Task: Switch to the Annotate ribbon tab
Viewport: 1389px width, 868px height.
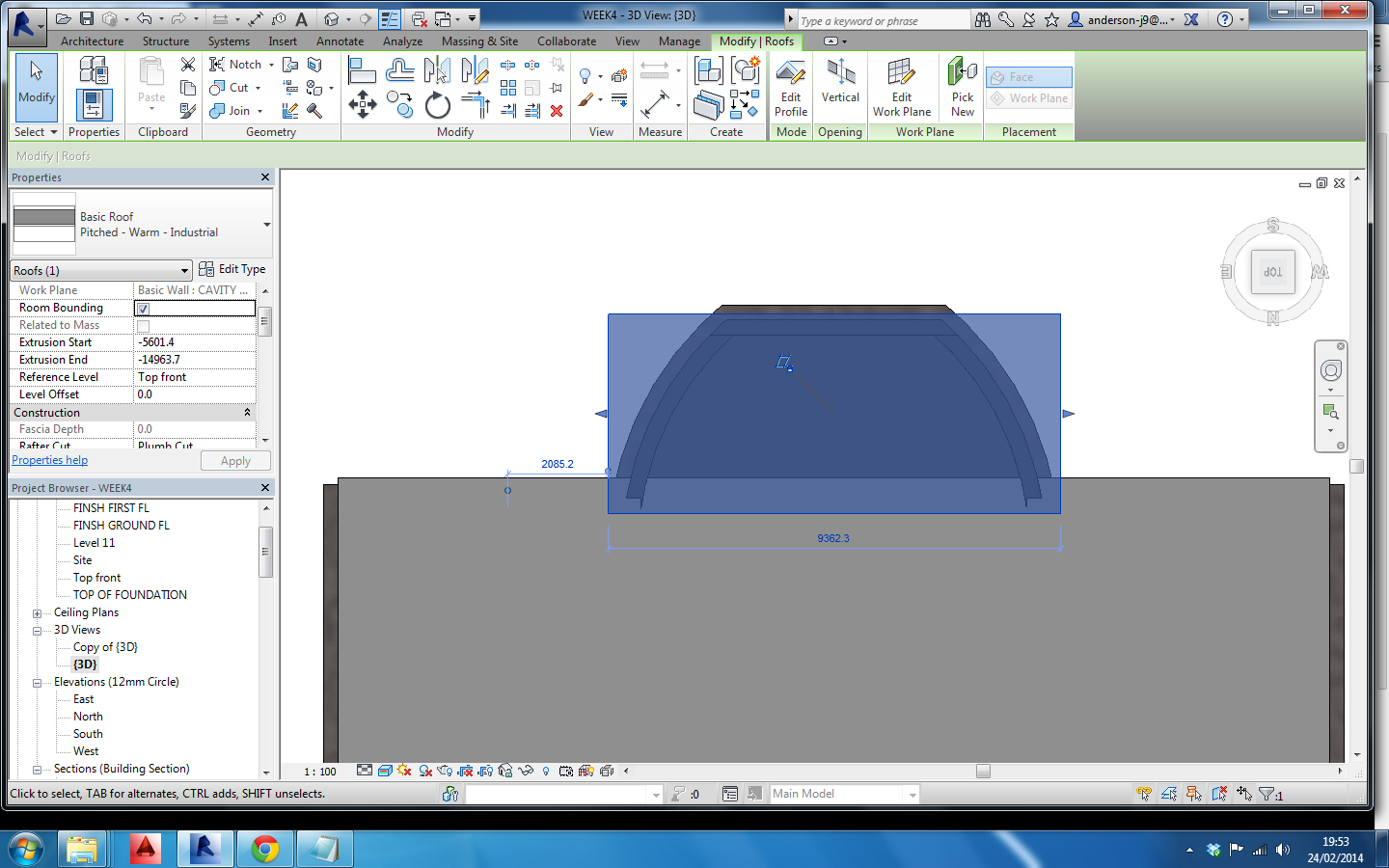Action: [340, 41]
